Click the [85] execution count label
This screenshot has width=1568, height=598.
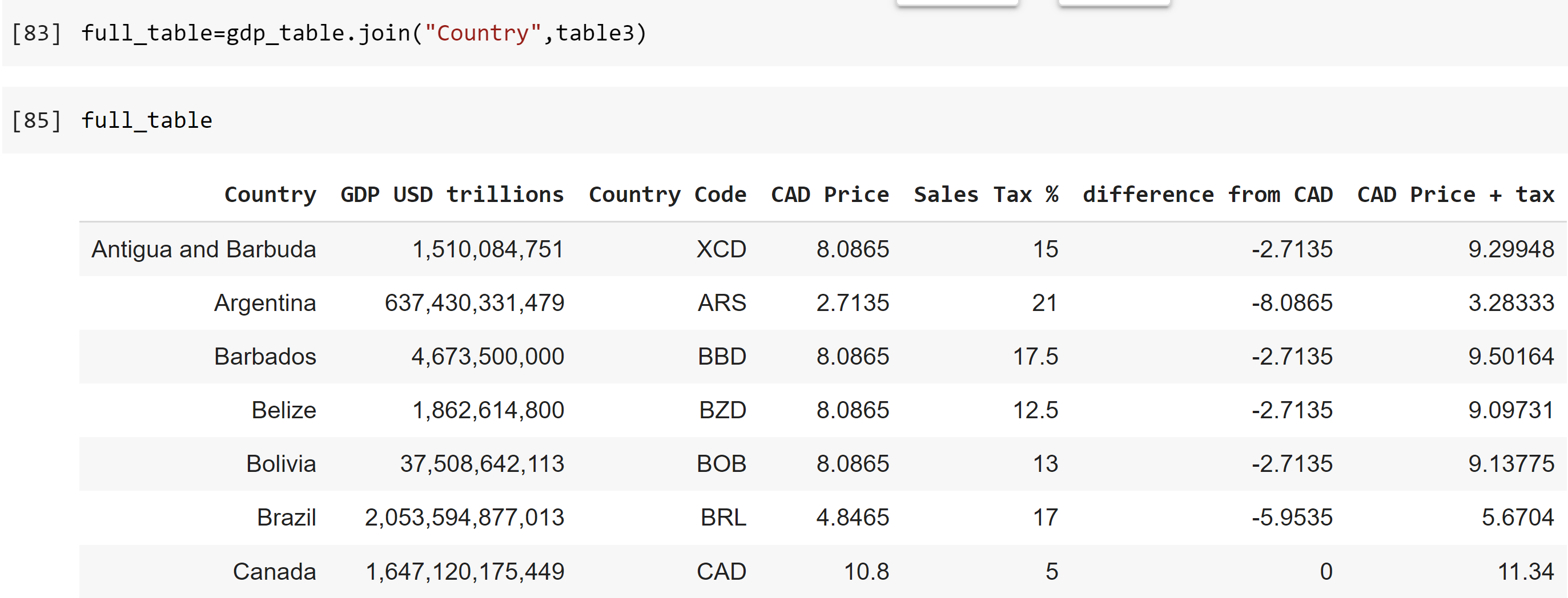click(x=37, y=120)
